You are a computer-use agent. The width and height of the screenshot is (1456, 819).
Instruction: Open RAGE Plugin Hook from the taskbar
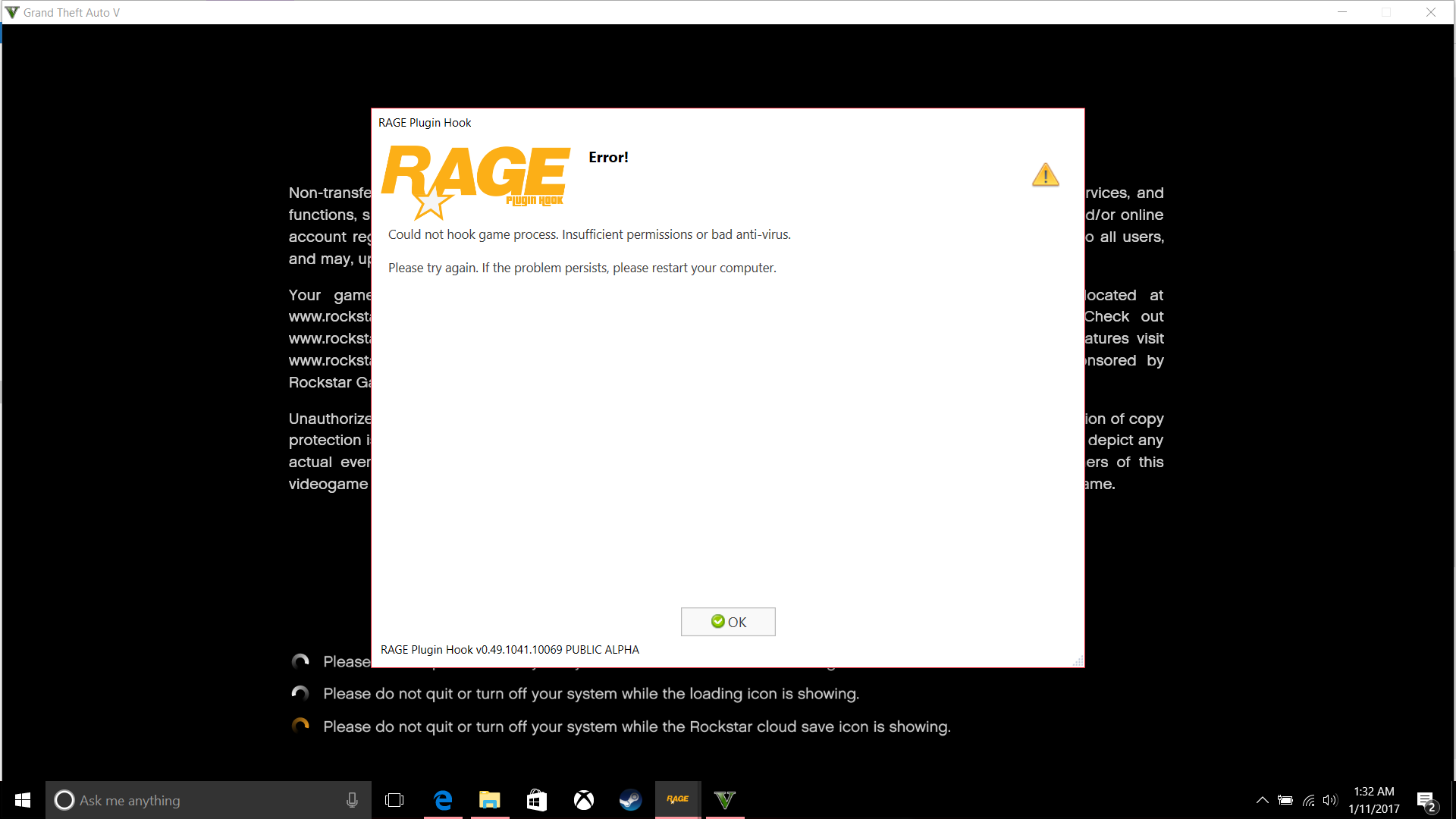678,799
